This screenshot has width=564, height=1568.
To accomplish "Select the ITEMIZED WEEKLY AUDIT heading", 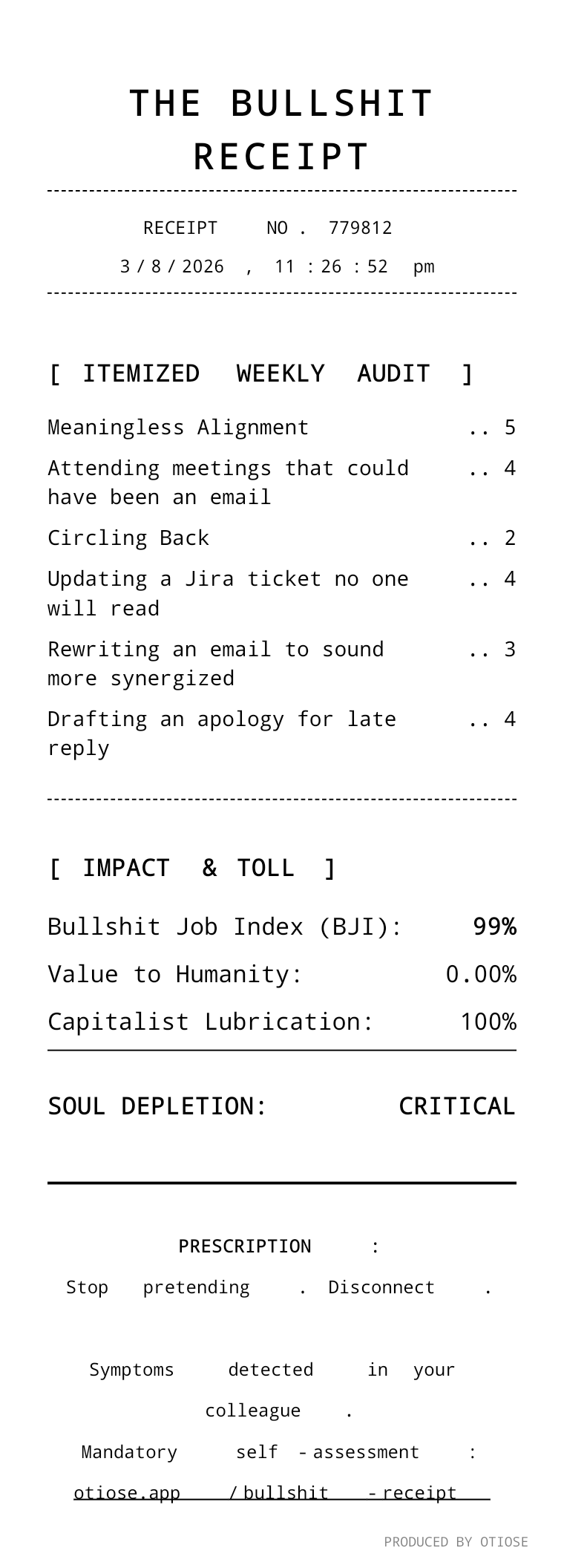I will [x=260, y=373].
